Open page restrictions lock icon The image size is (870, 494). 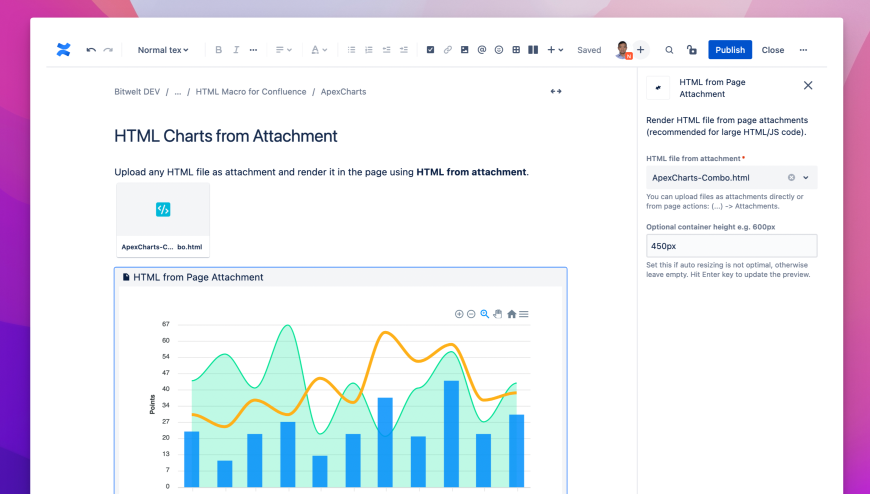pos(691,50)
